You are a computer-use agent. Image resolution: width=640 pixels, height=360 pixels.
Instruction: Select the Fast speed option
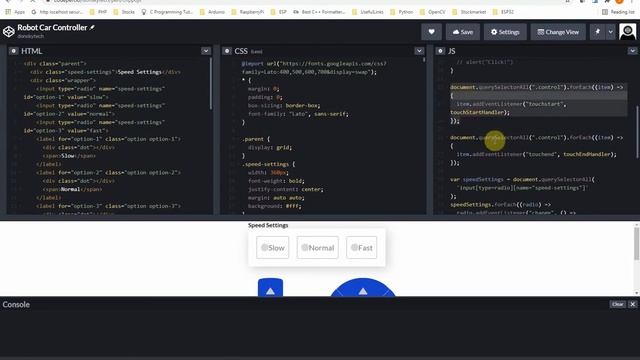pyautogui.click(x=362, y=247)
